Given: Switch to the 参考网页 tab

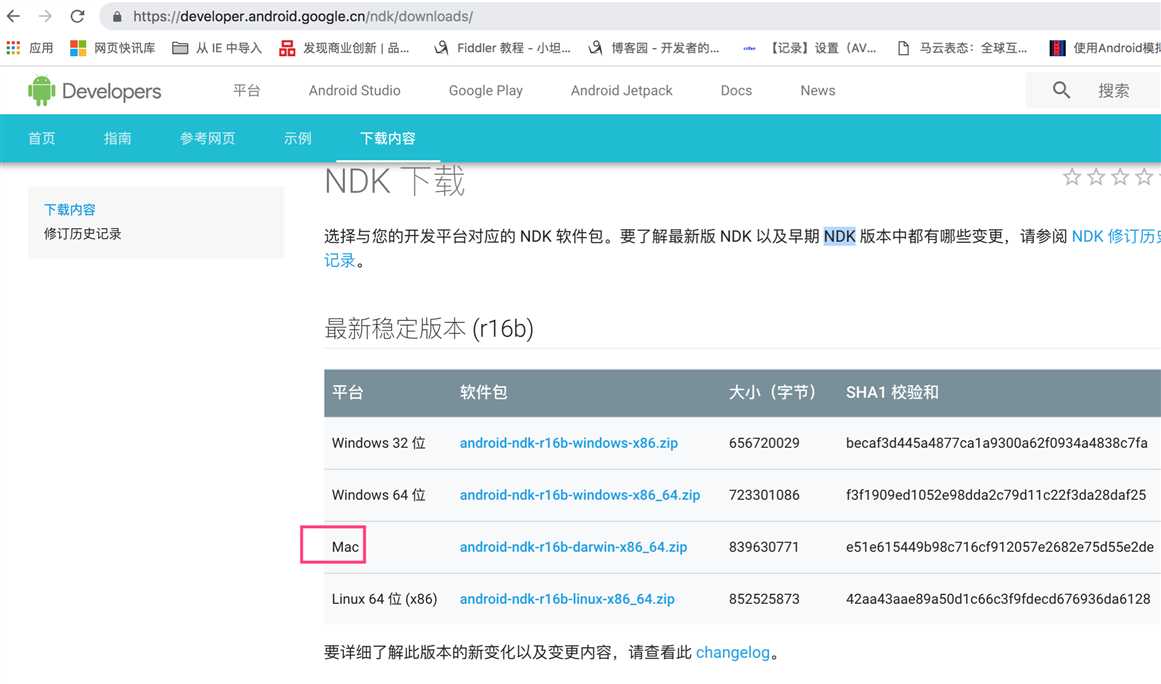Looking at the screenshot, I should click(207, 138).
